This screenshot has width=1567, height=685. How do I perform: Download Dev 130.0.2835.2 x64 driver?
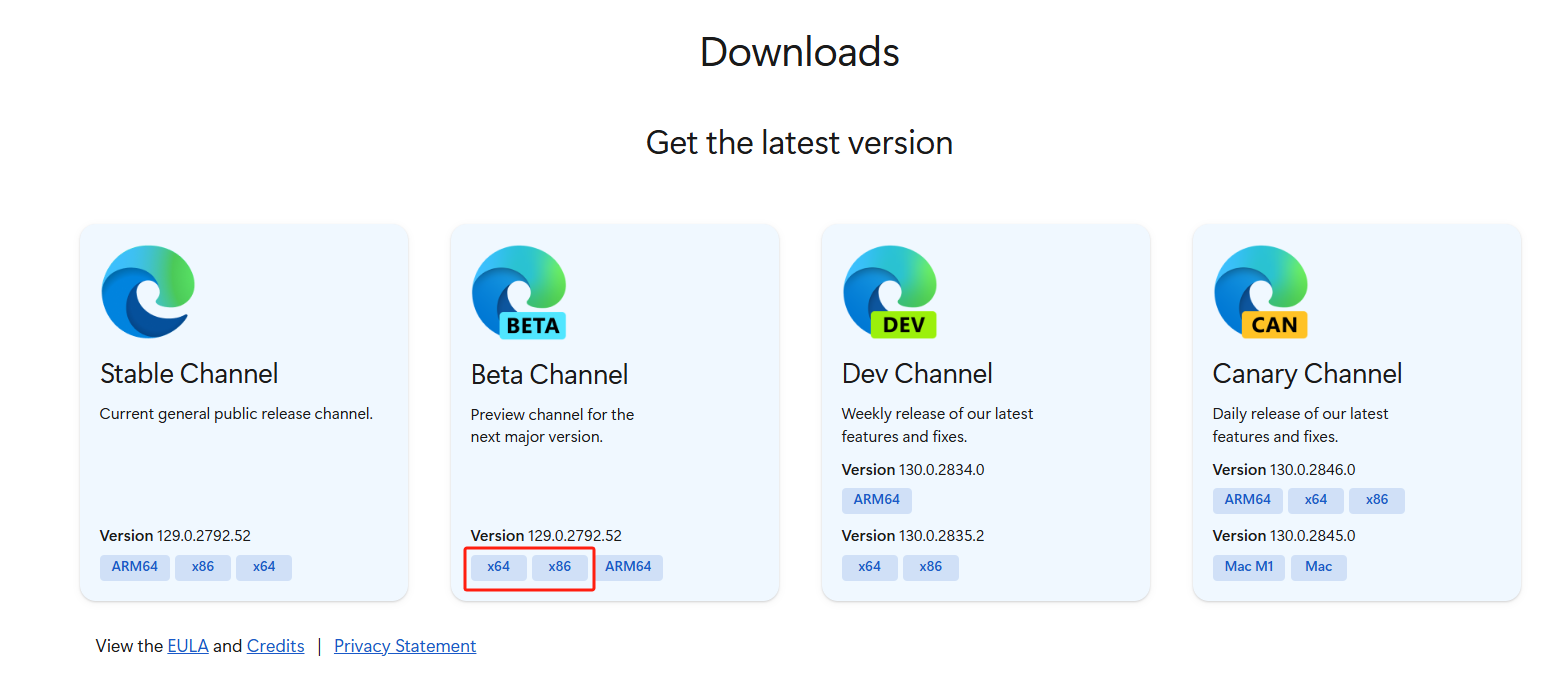point(870,567)
